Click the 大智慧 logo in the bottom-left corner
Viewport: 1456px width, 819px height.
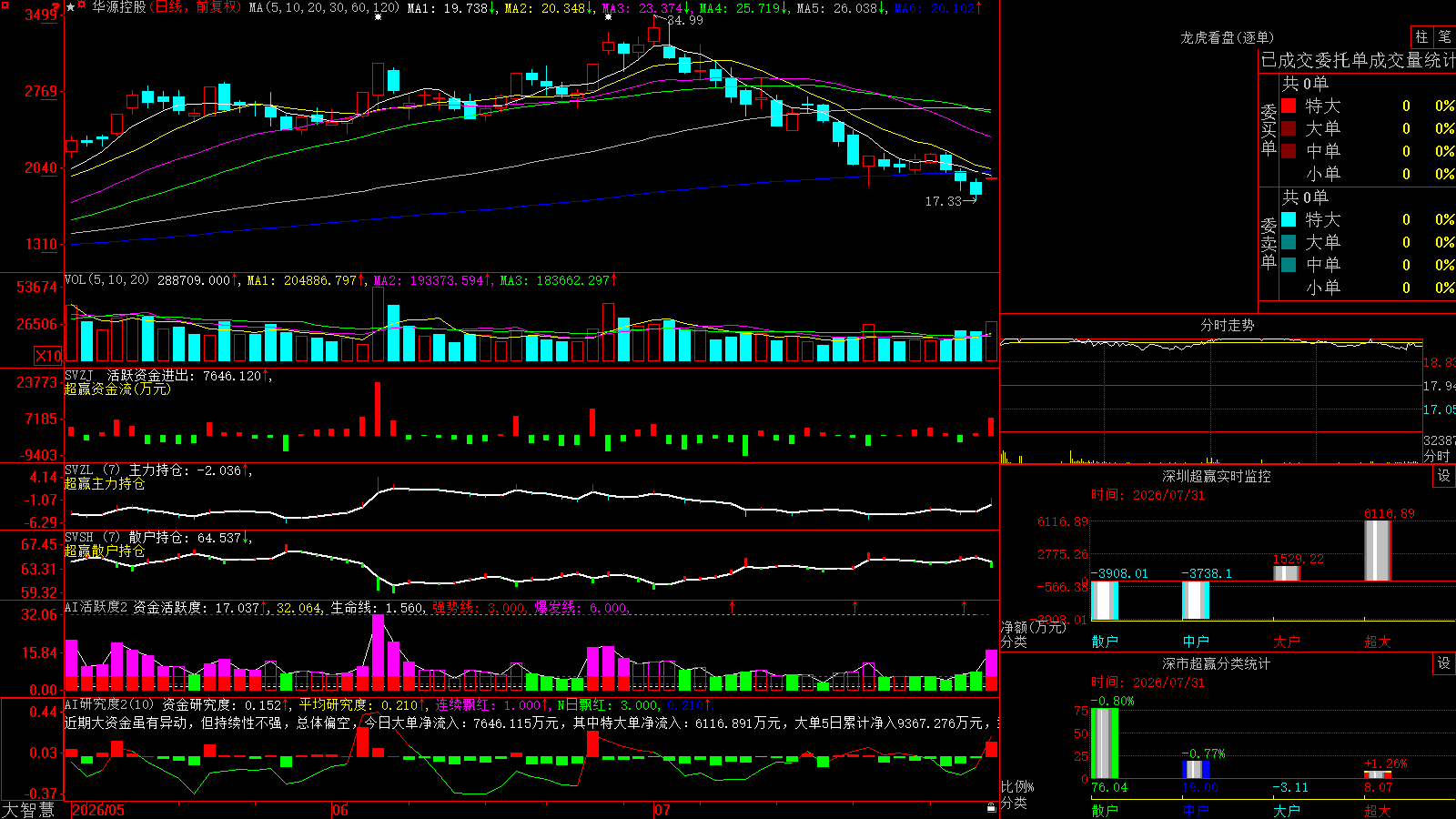pos(28,809)
